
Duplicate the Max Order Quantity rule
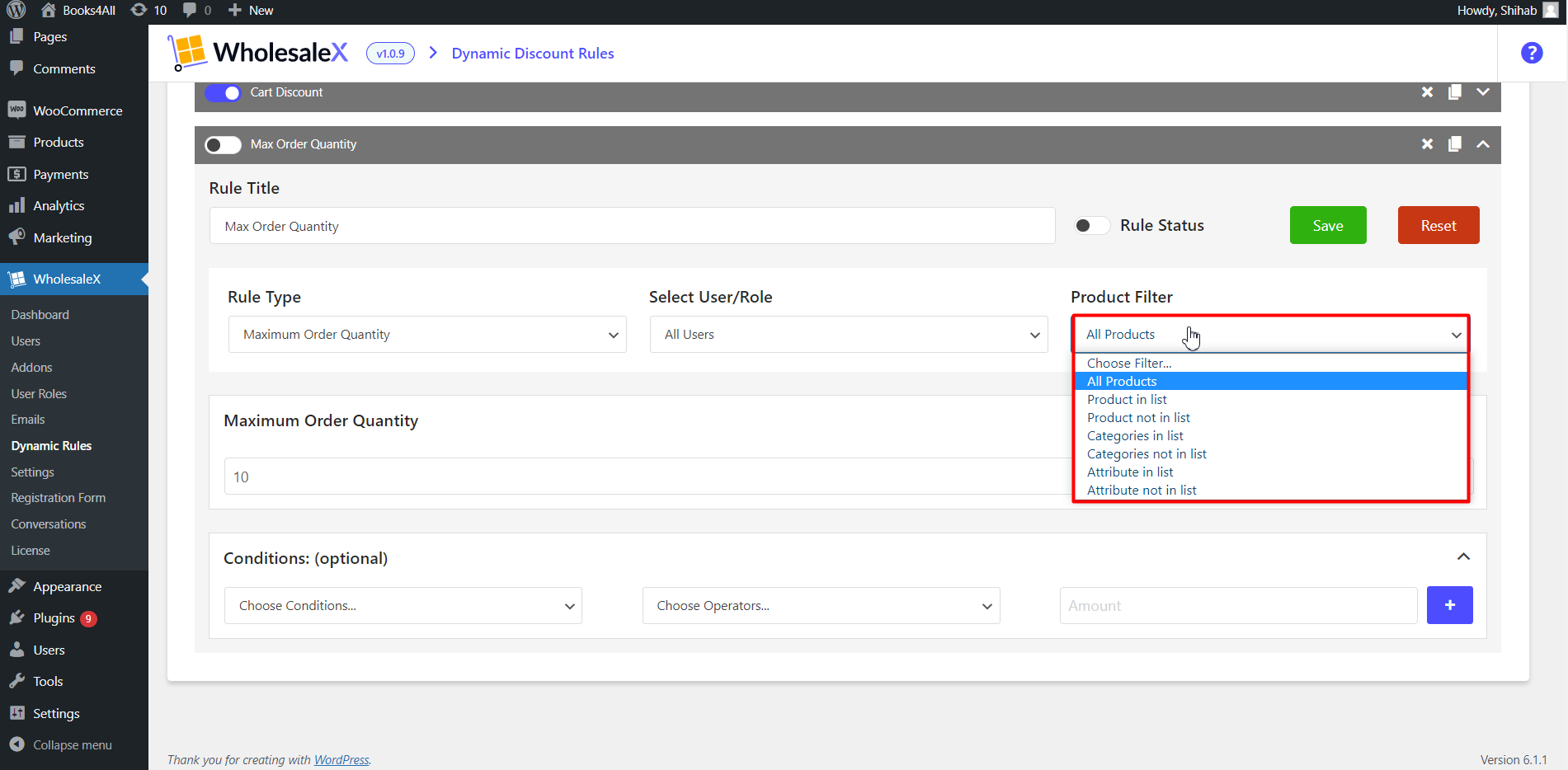click(x=1455, y=144)
